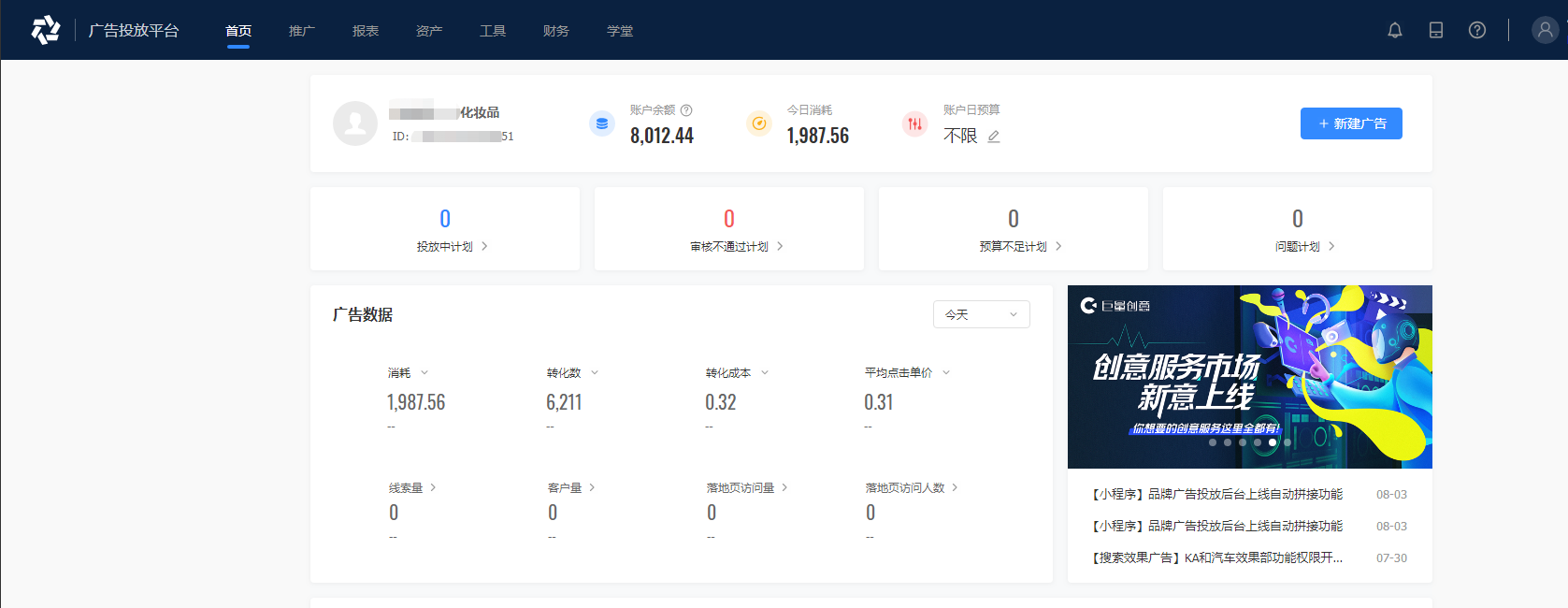Image resolution: width=1568 pixels, height=608 pixels.
Task: Click the account balance coin icon
Action: click(x=602, y=123)
